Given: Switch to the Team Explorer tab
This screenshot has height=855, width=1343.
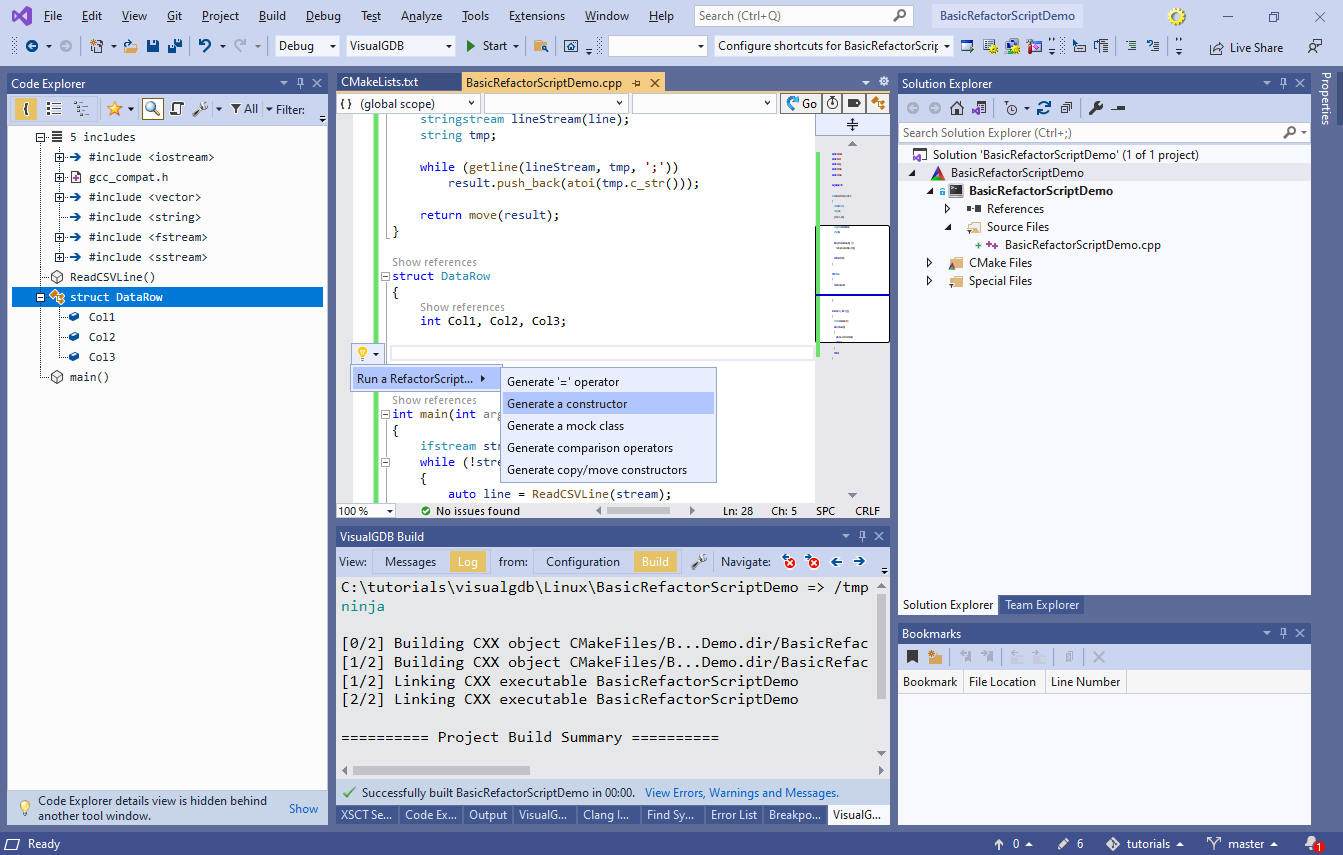Looking at the screenshot, I should click(x=1042, y=605).
